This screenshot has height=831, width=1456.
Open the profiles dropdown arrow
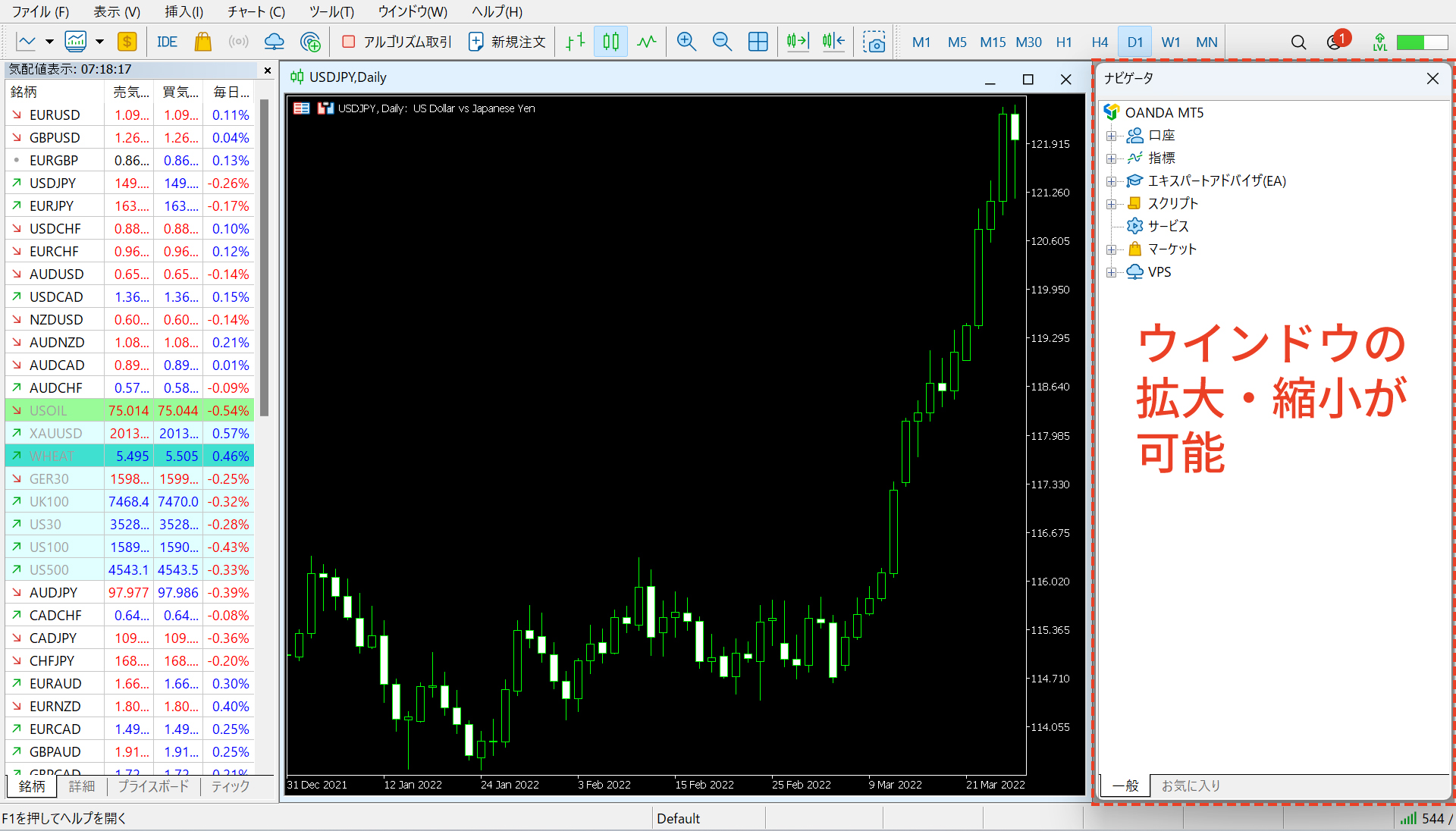tap(99, 42)
